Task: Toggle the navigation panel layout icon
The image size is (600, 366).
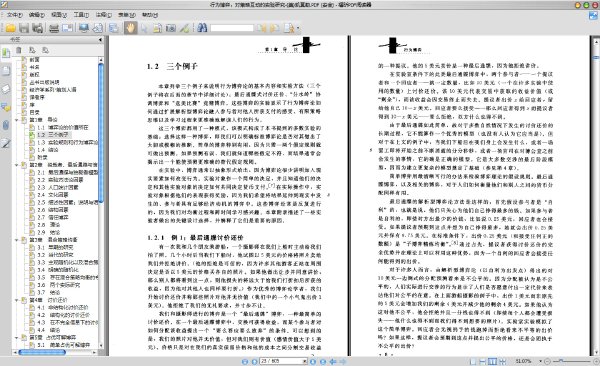Action: pos(114,28)
